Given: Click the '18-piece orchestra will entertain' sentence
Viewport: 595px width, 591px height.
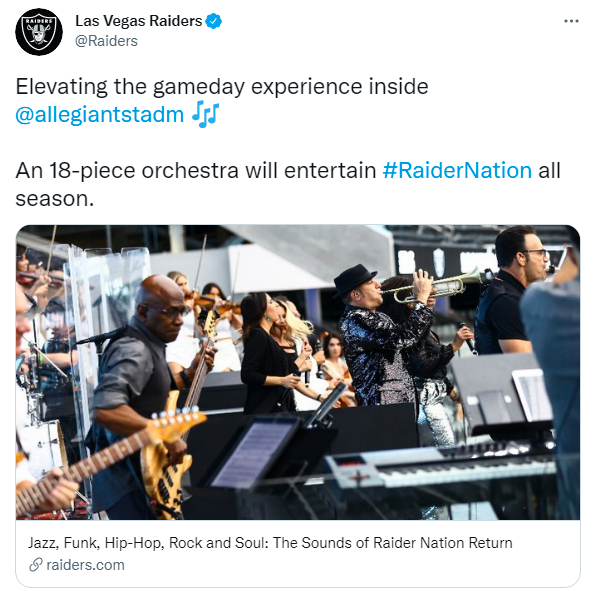Looking at the screenshot, I should coord(213,170).
